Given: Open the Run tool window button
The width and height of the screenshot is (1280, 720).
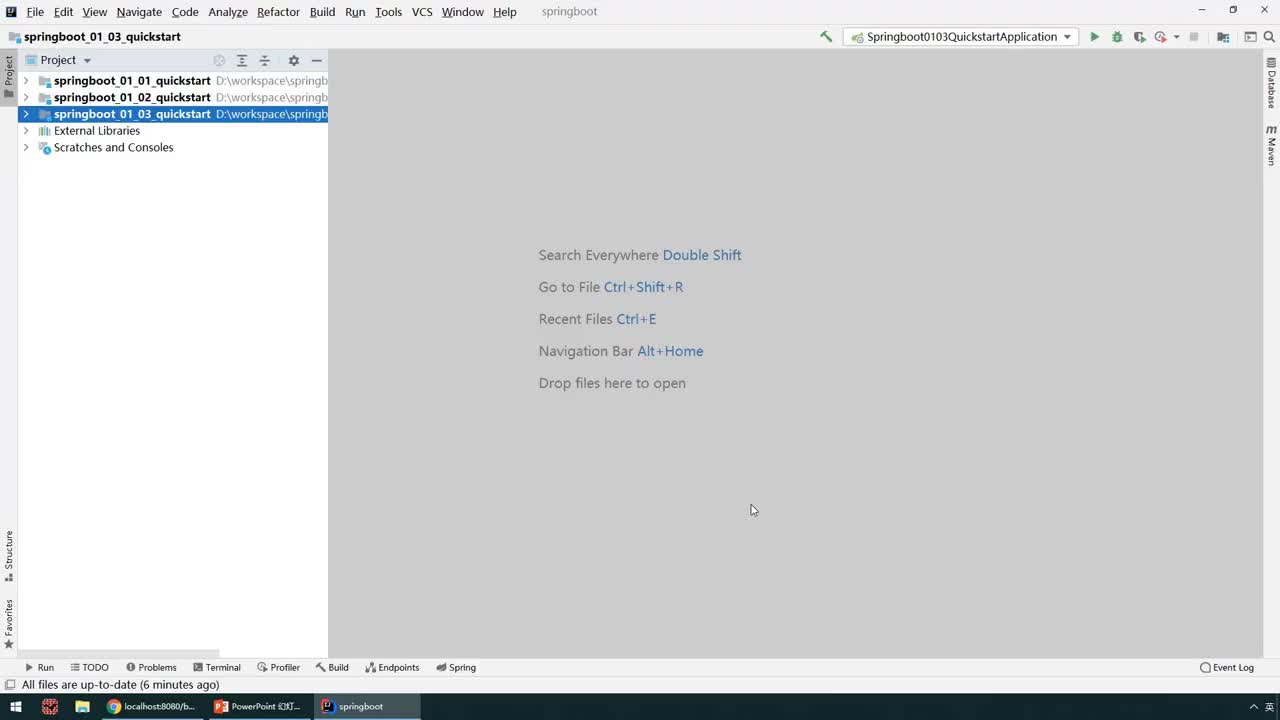Looking at the screenshot, I should [40, 668].
